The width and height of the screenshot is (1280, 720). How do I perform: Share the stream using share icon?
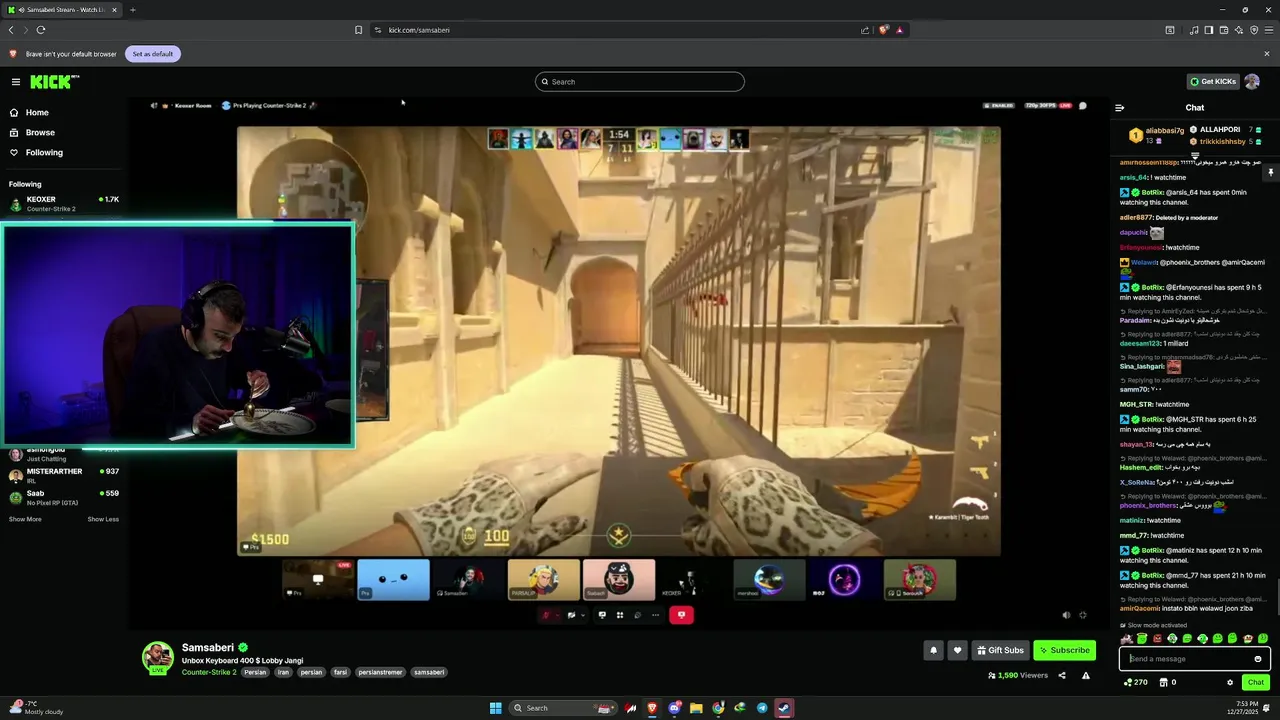pos(1062,676)
